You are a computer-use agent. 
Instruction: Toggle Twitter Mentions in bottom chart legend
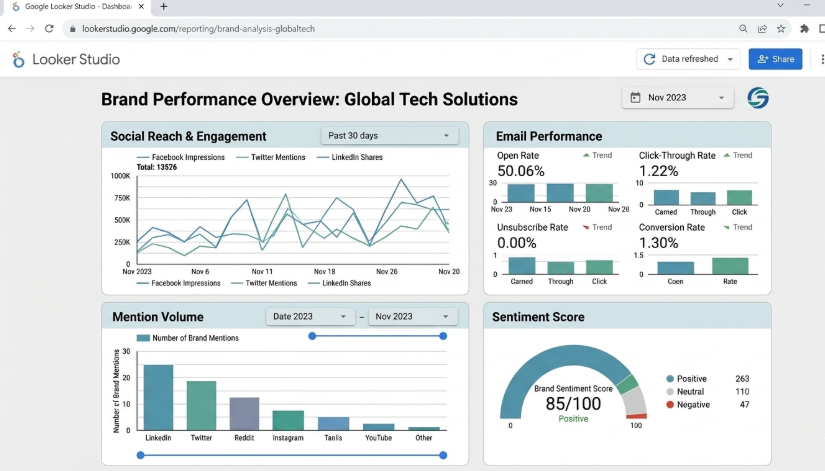click(264, 283)
